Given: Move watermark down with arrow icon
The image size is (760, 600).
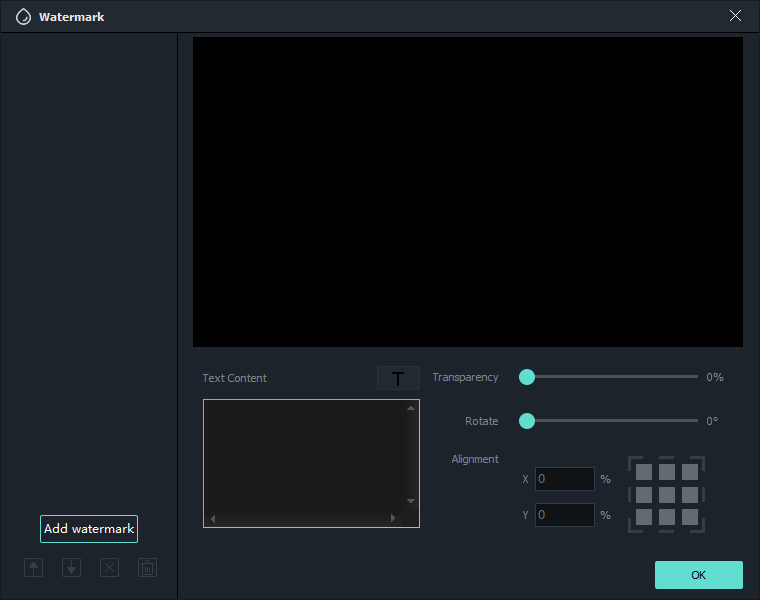Looking at the screenshot, I should tap(71, 568).
